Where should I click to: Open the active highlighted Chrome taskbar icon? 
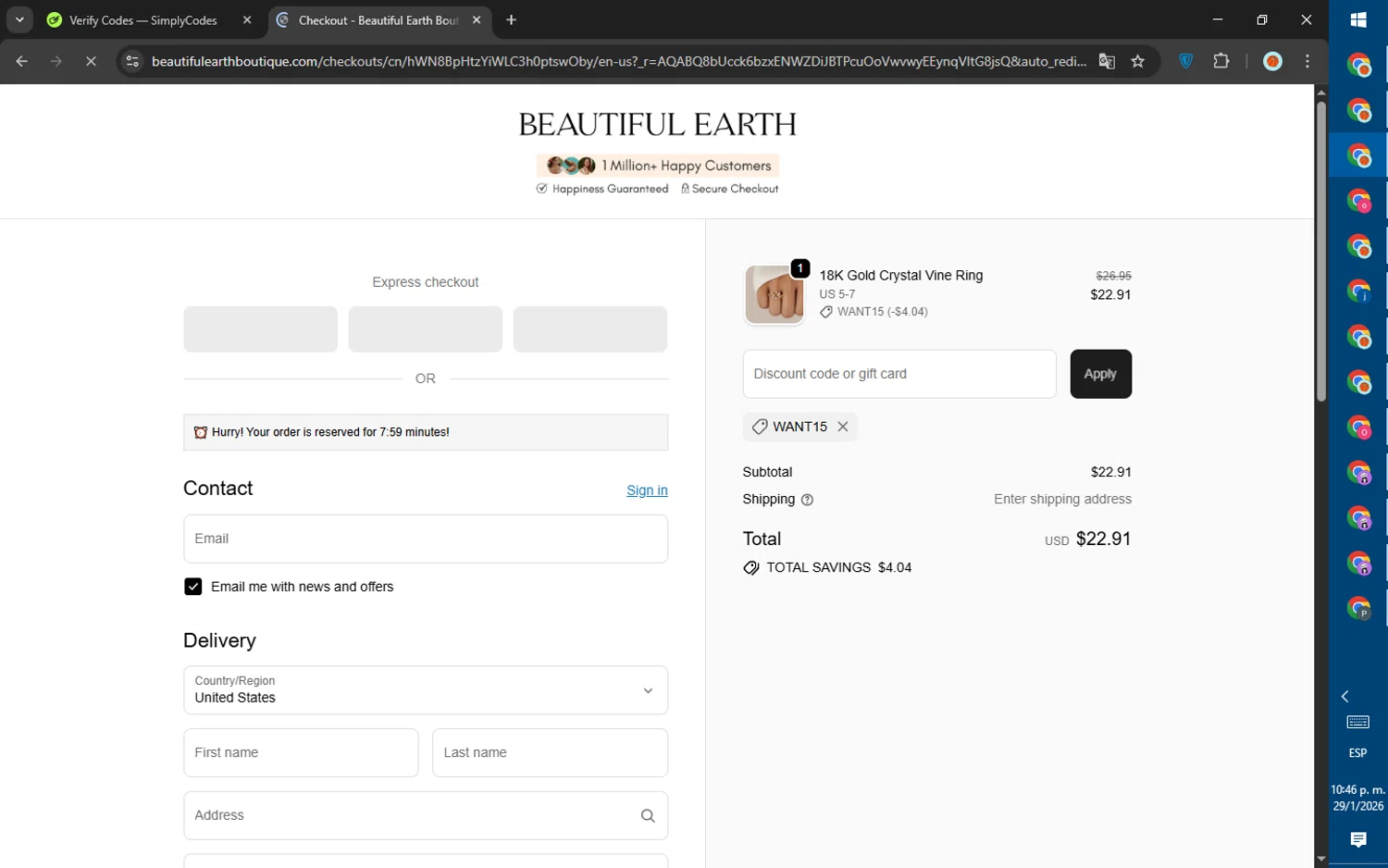pyautogui.click(x=1358, y=155)
